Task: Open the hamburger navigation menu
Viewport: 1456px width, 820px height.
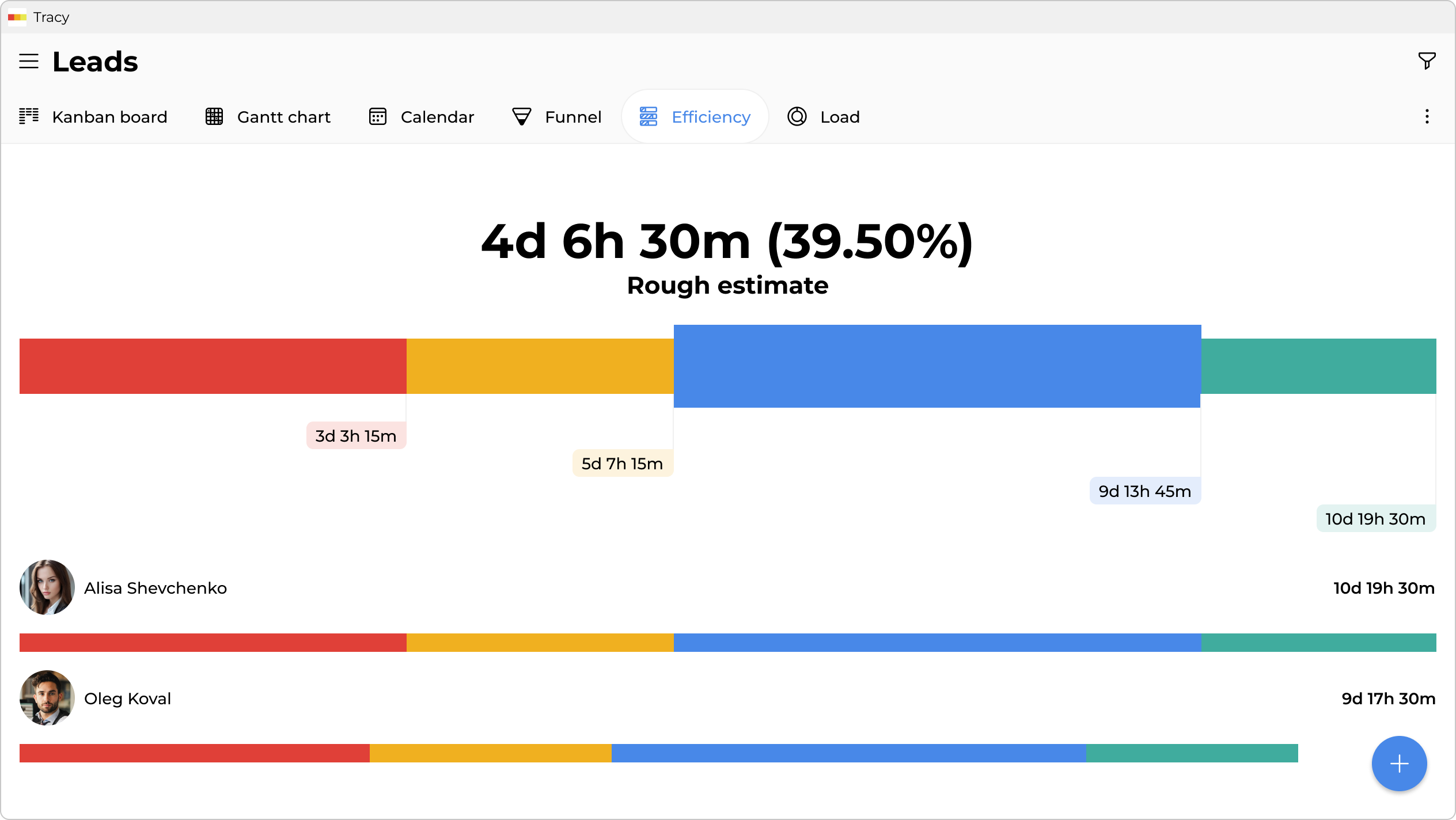Action: pyautogui.click(x=29, y=61)
